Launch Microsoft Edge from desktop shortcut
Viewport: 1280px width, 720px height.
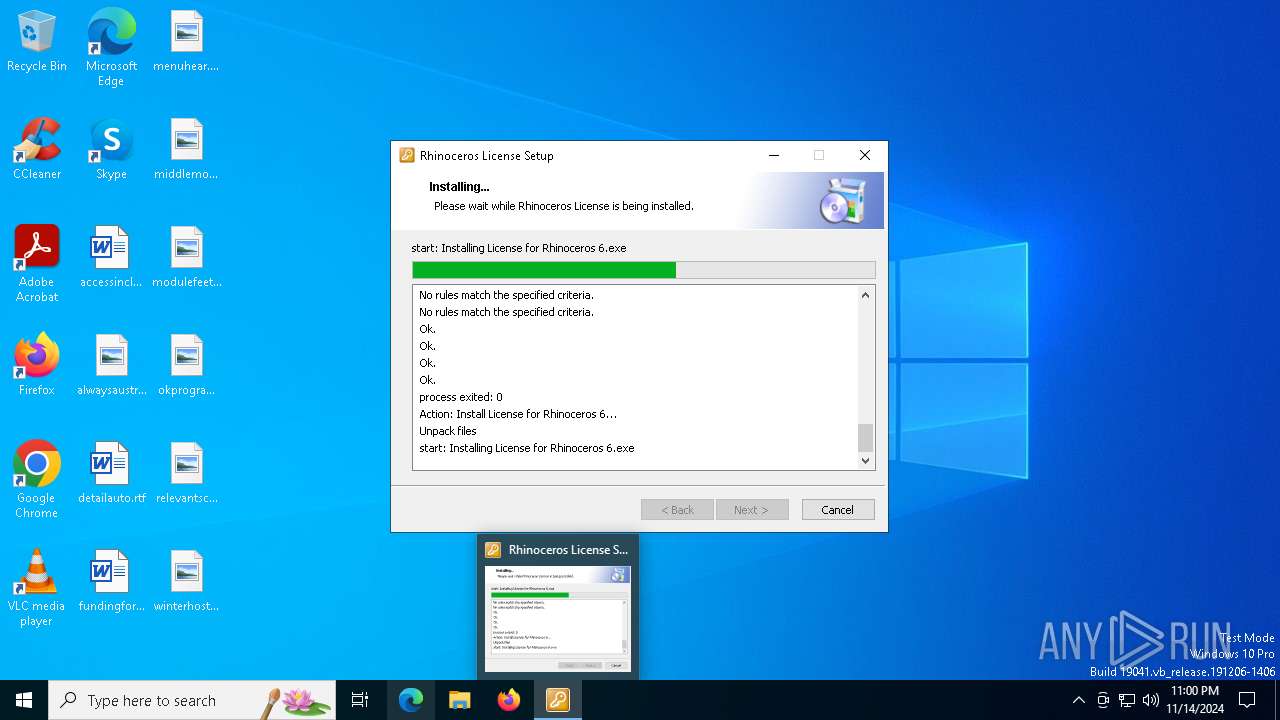111,47
